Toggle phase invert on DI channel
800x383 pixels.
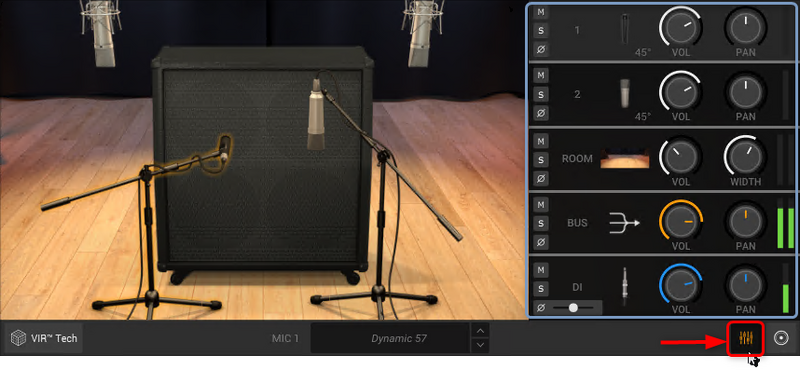541,308
